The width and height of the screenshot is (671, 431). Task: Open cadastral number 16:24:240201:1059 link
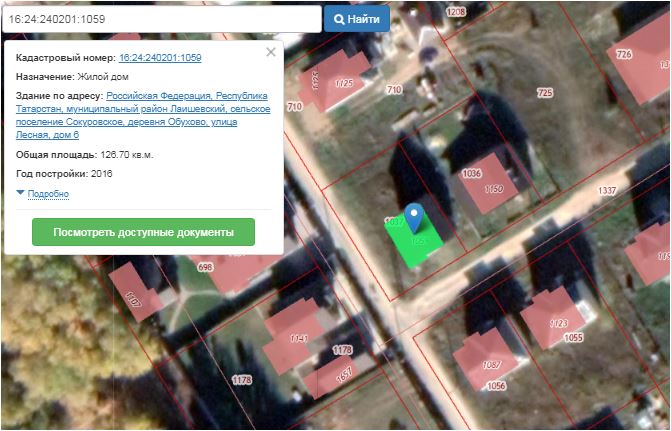160,58
